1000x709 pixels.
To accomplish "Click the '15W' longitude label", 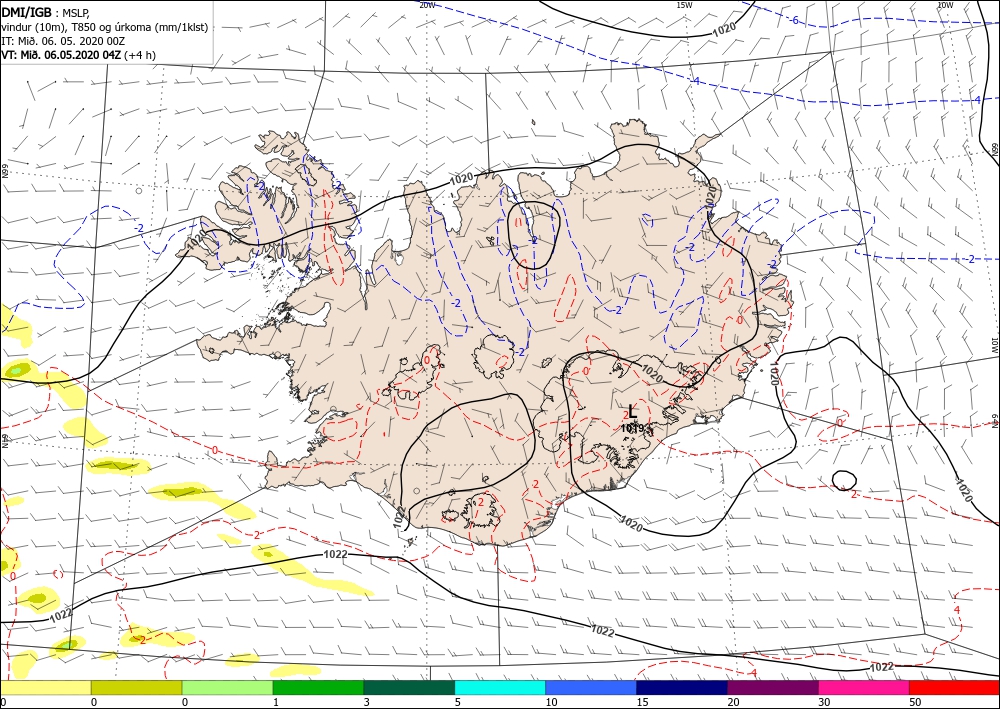I will 684,5.
